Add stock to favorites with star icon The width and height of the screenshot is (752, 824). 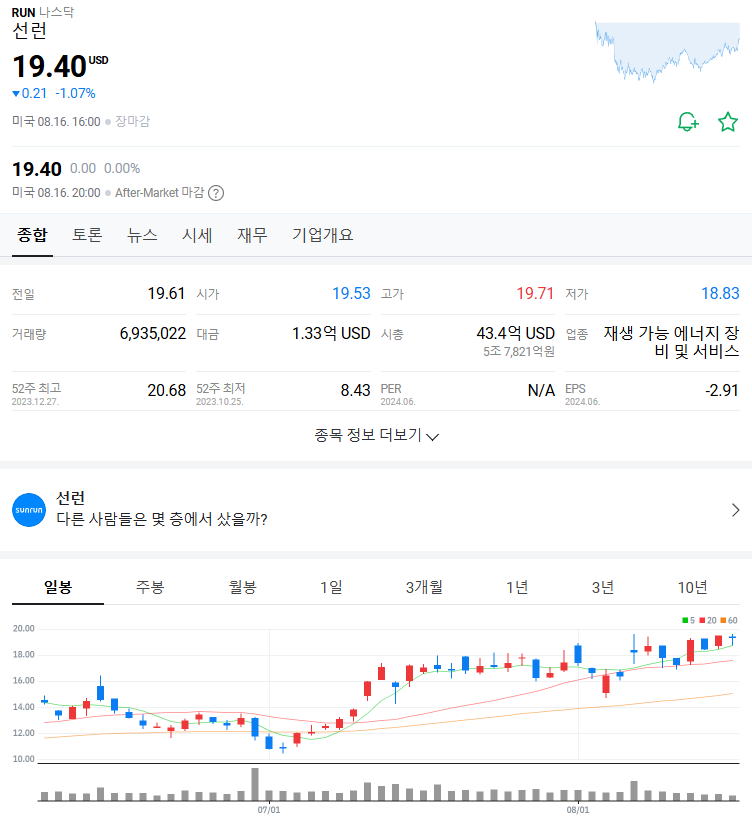[x=728, y=122]
